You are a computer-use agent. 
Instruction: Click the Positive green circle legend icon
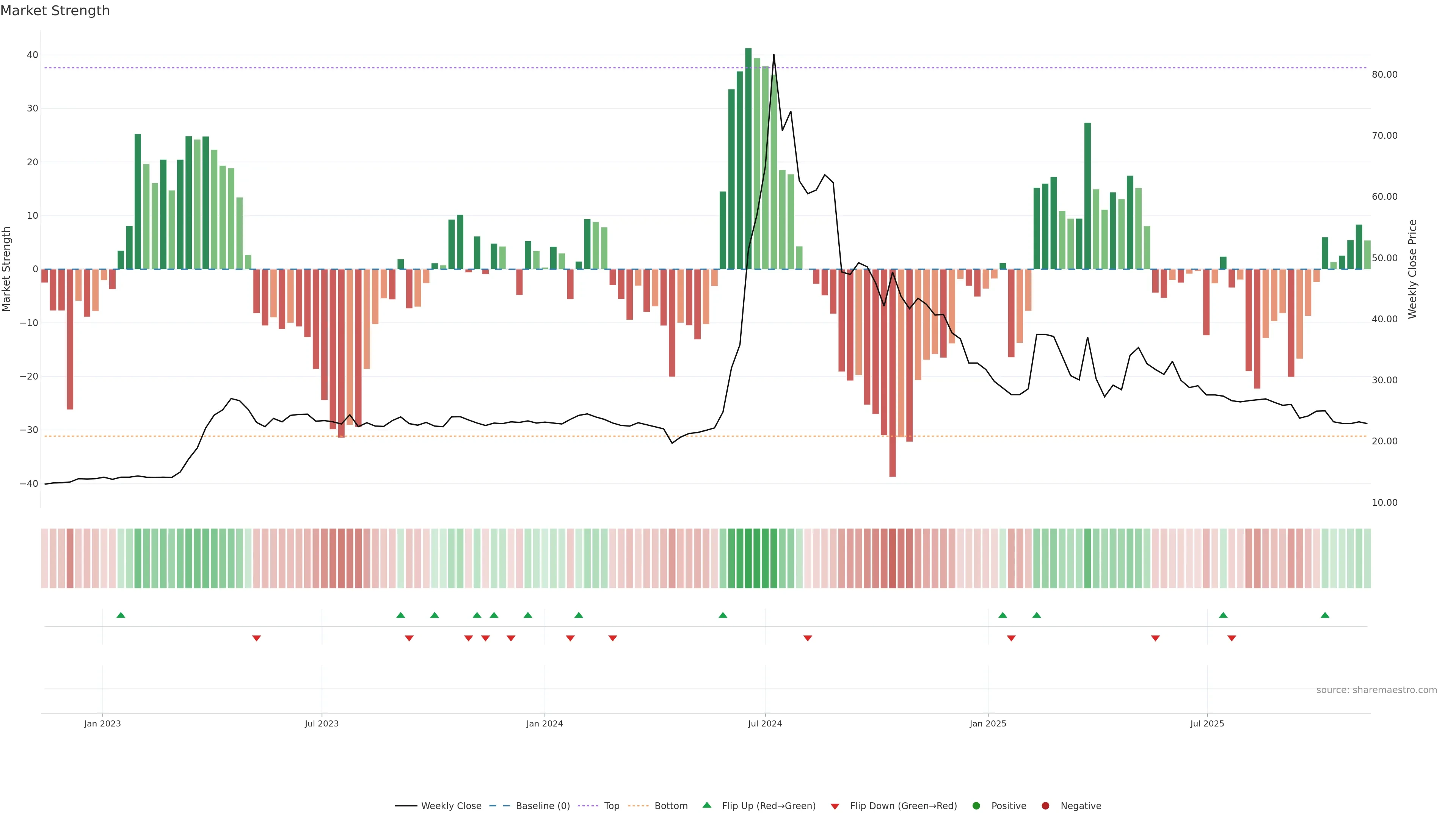[x=976, y=806]
